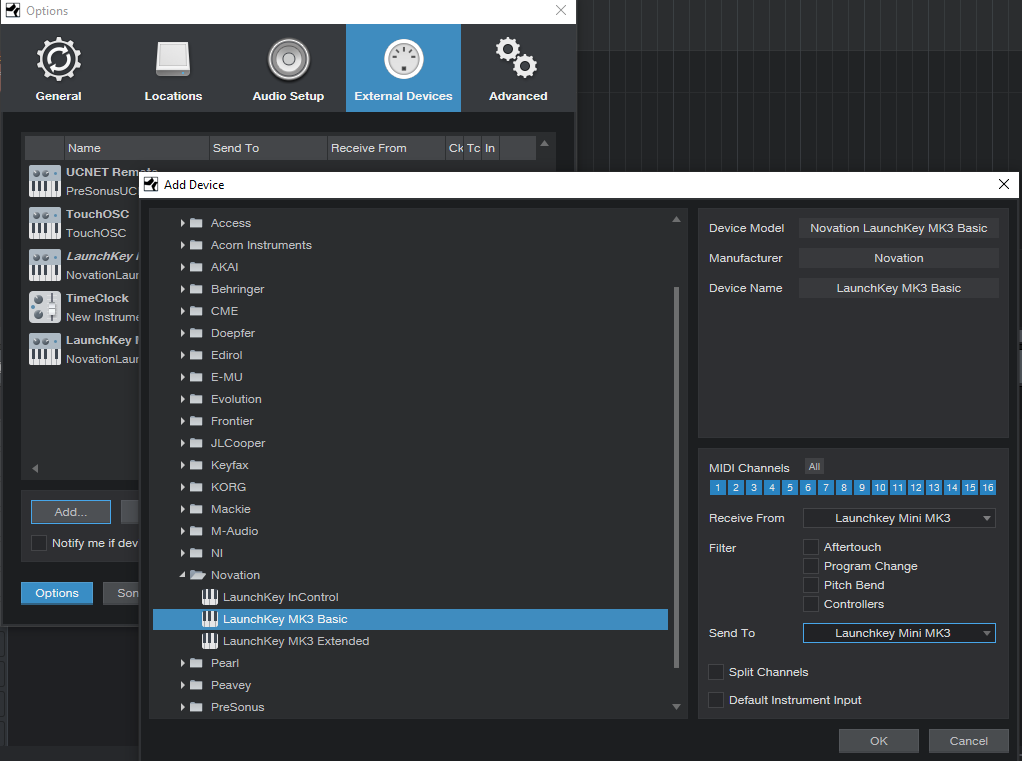Expand the Edirol manufacturer folder
The width and height of the screenshot is (1022, 761).
(x=182, y=355)
